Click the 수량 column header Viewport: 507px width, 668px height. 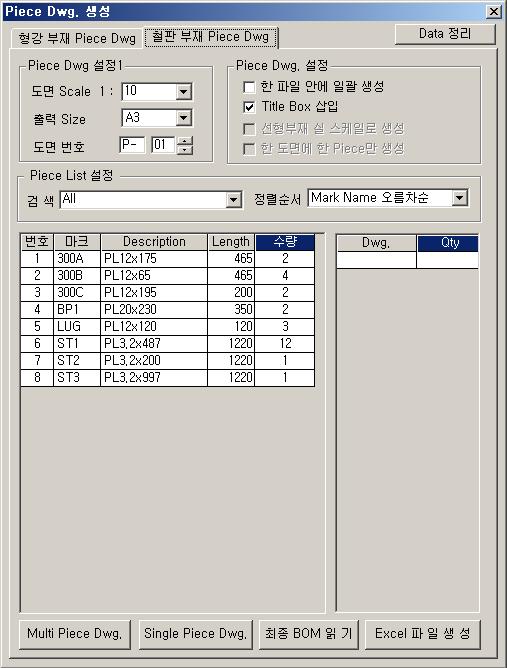(285, 242)
